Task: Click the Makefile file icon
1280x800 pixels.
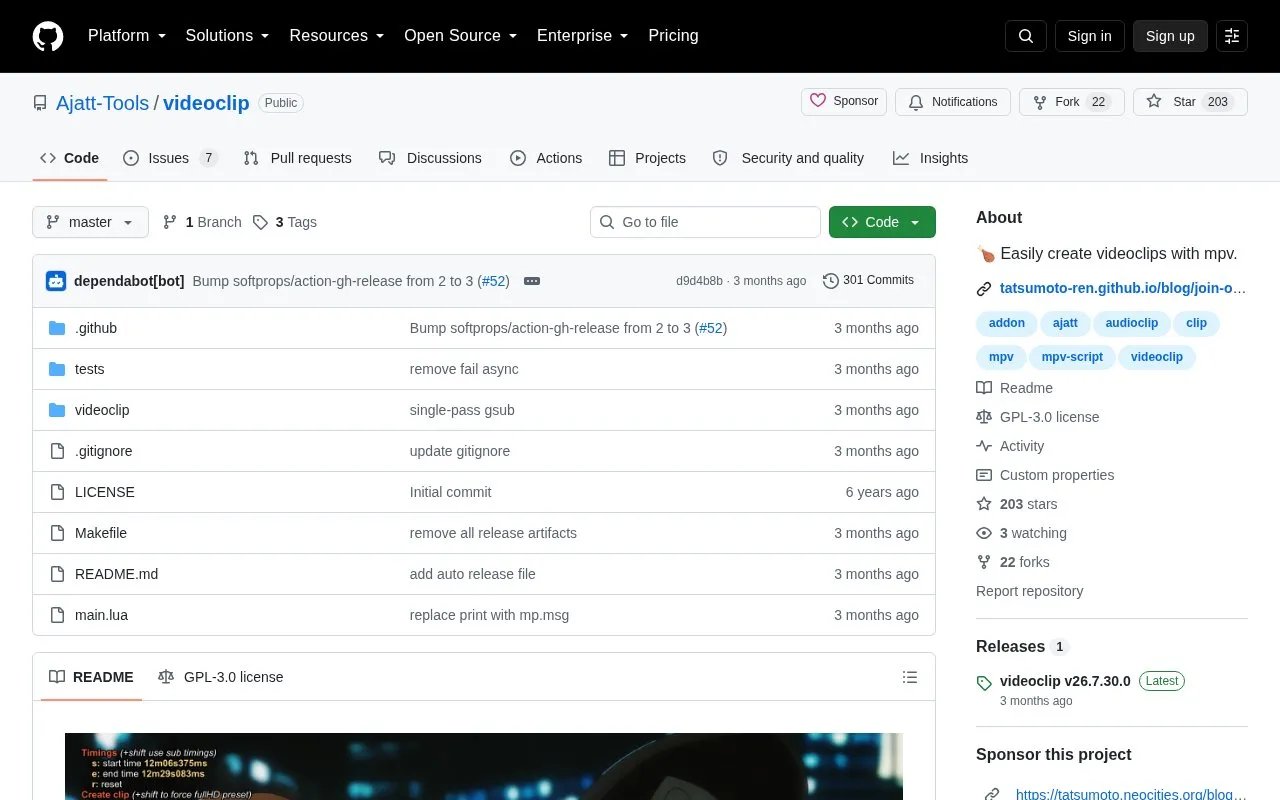Action: point(57,533)
